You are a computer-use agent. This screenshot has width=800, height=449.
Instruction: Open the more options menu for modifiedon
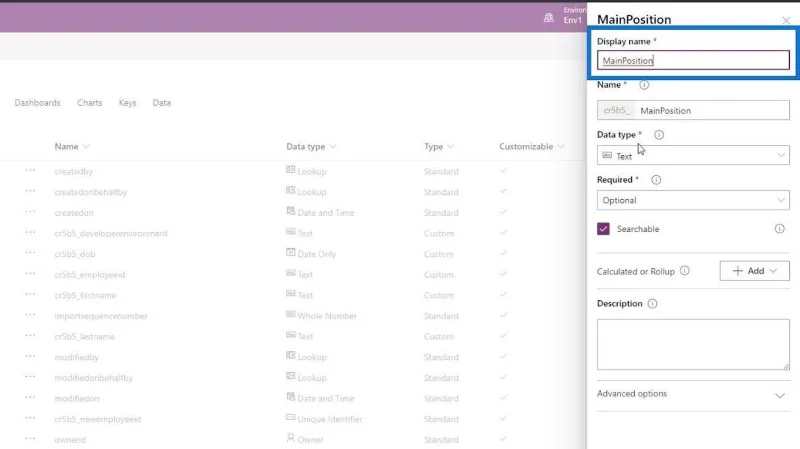pos(30,397)
